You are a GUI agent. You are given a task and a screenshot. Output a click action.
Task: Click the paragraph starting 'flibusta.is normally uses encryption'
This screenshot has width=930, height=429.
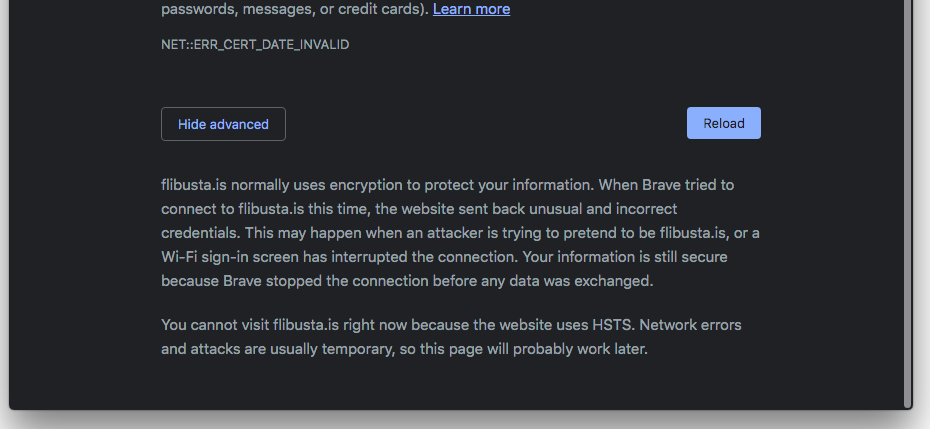(460, 233)
